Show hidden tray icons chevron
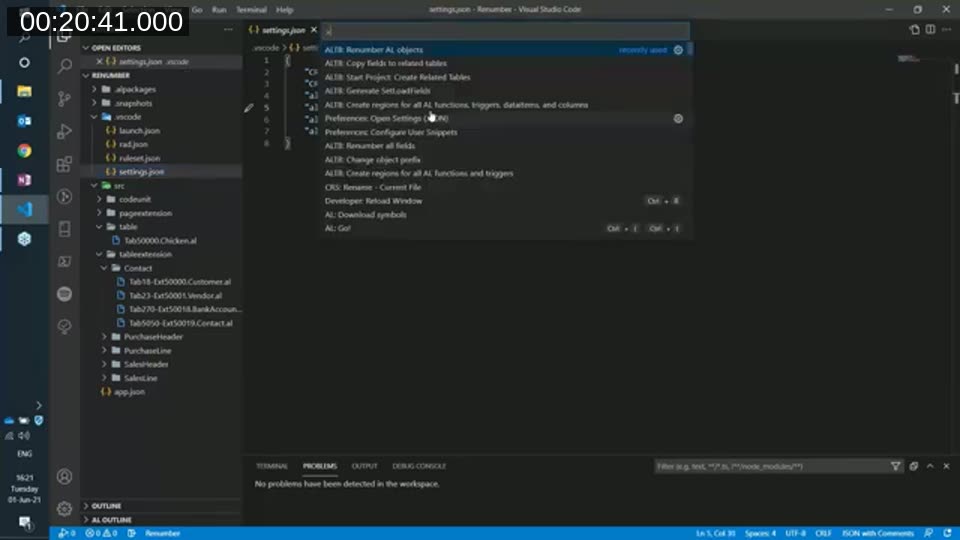 (x=39, y=405)
